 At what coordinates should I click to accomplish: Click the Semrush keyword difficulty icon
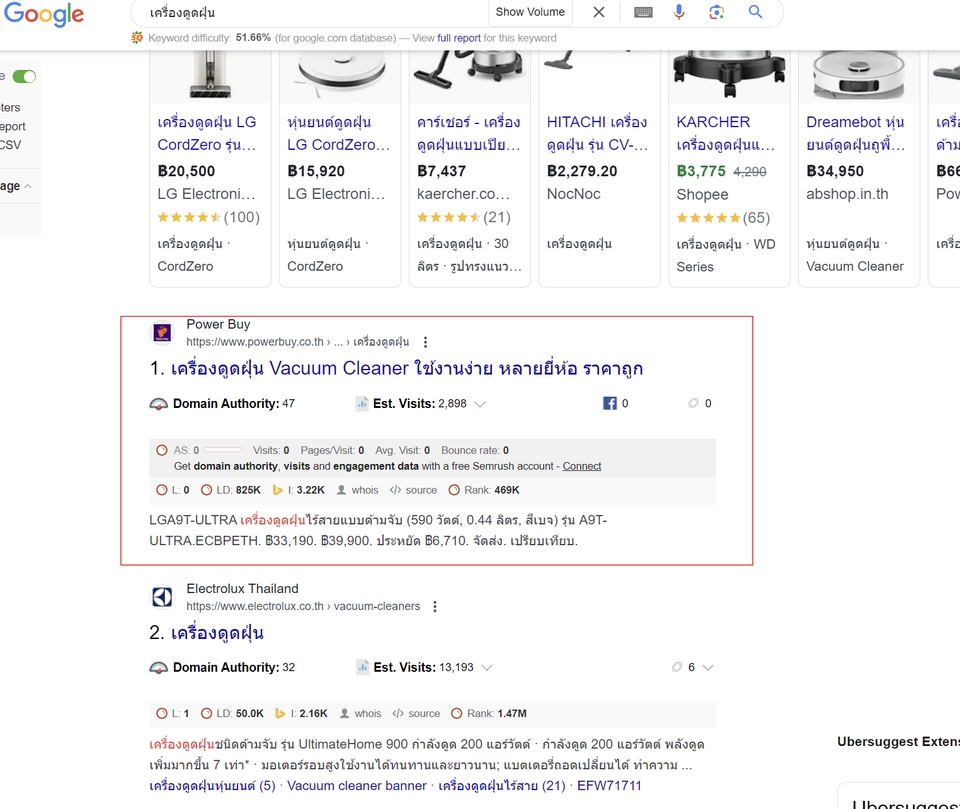coord(137,38)
